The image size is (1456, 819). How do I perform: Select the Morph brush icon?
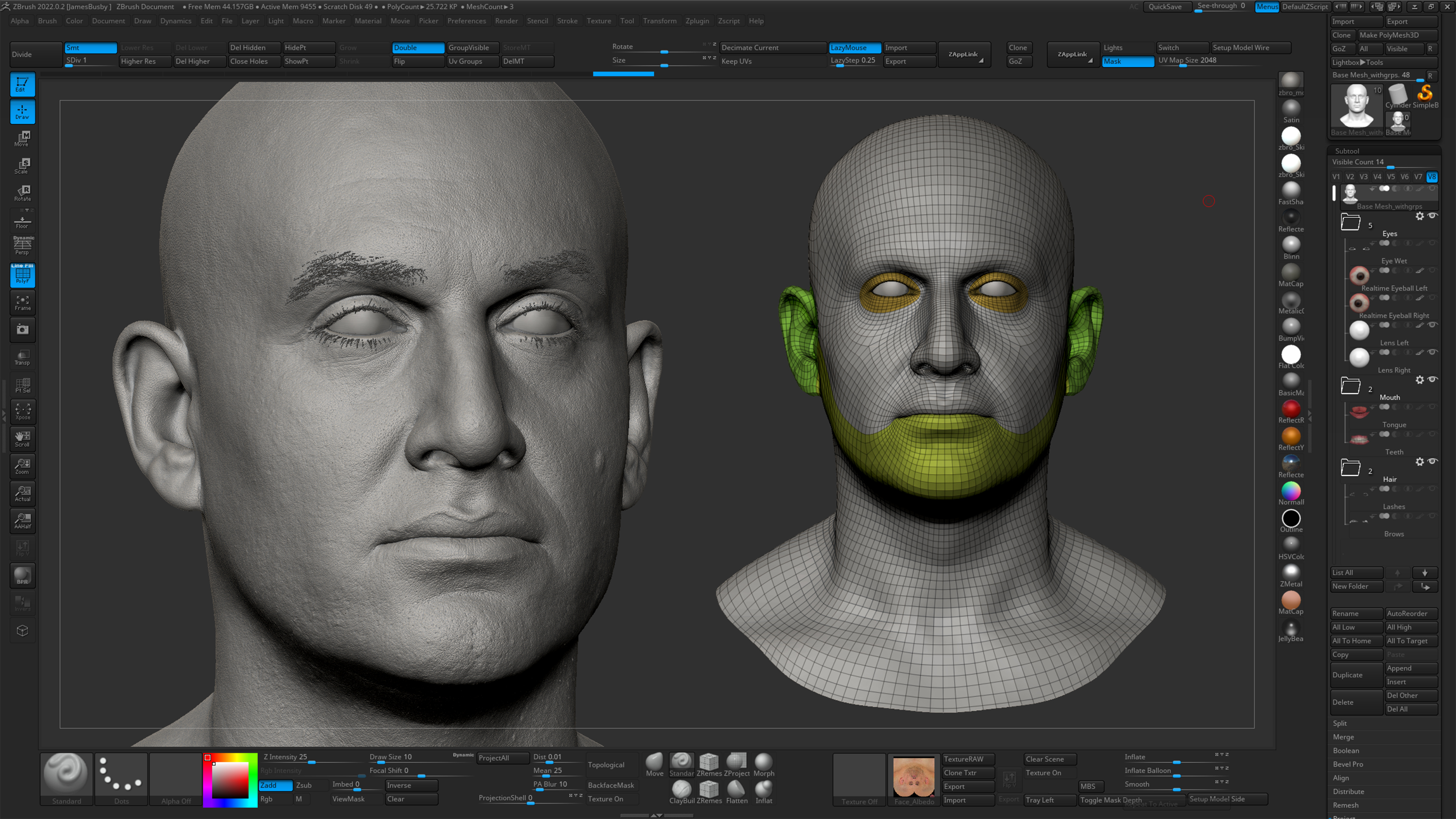point(763,763)
